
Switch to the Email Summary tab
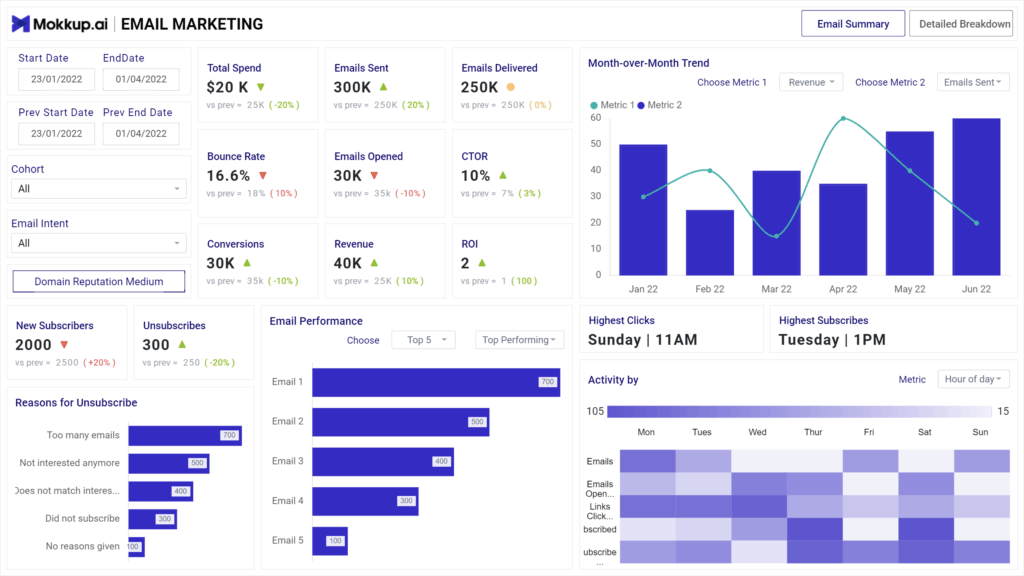click(852, 24)
